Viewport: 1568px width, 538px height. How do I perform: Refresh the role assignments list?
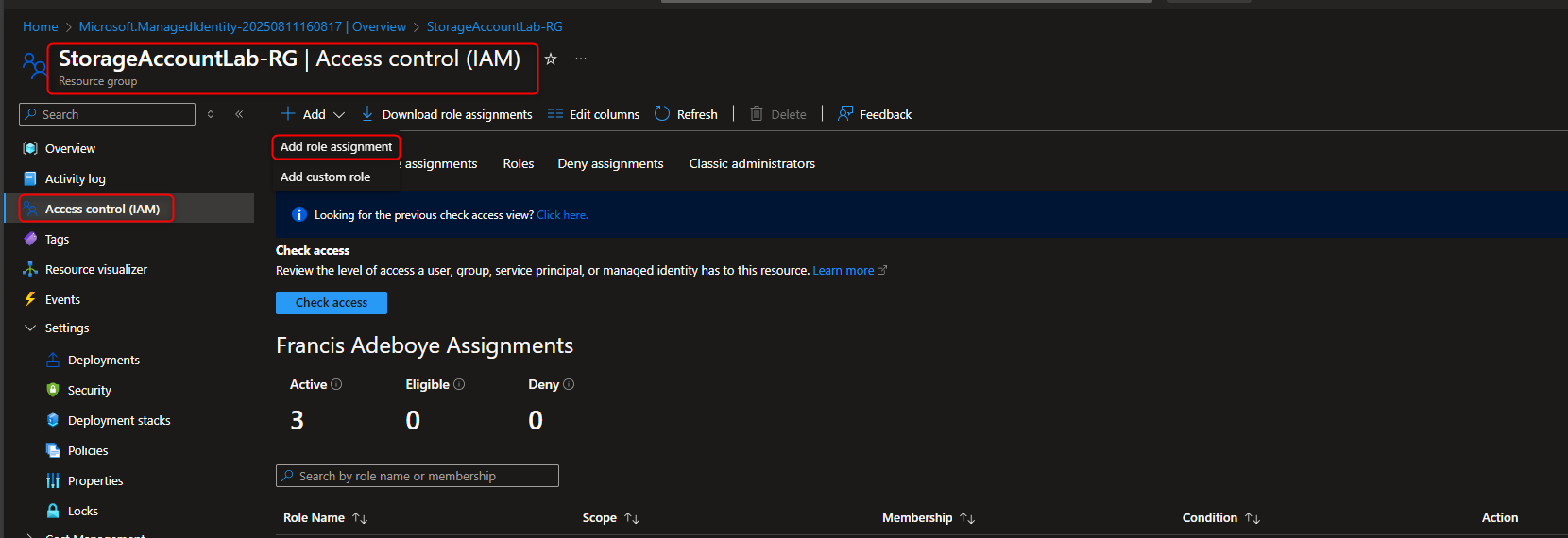pyautogui.click(x=697, y=114)
